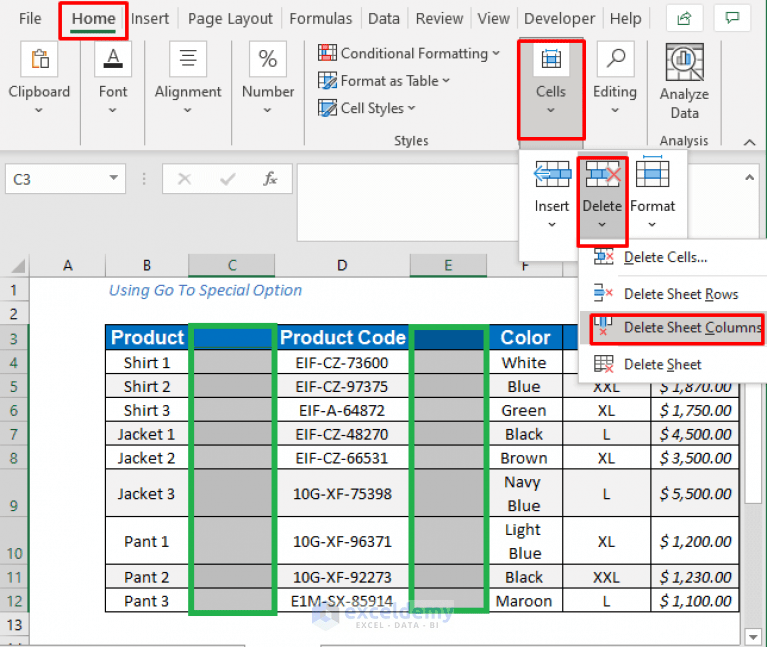Open the Cells group icon

[551, 59]
